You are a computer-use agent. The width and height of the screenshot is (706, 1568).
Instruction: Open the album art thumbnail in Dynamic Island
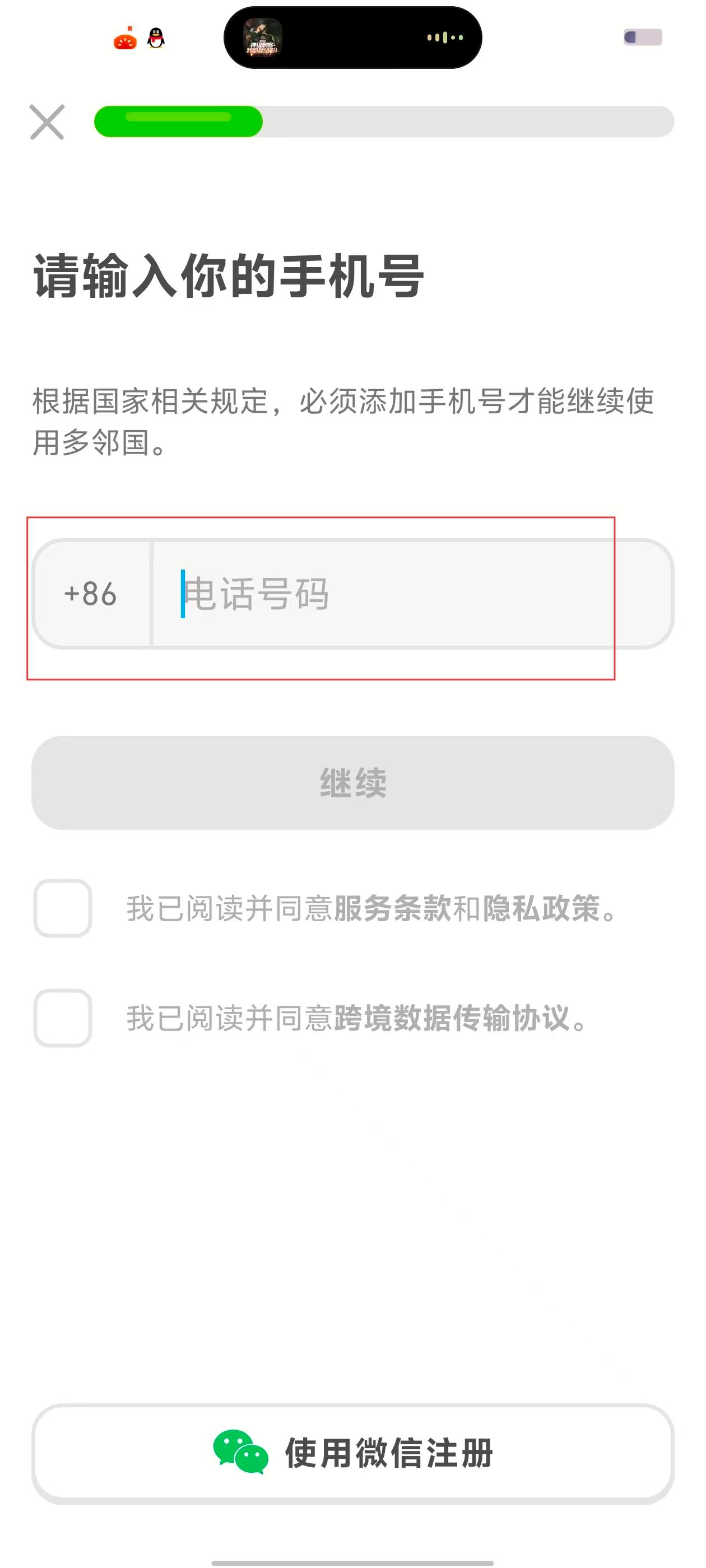point(263,38)
